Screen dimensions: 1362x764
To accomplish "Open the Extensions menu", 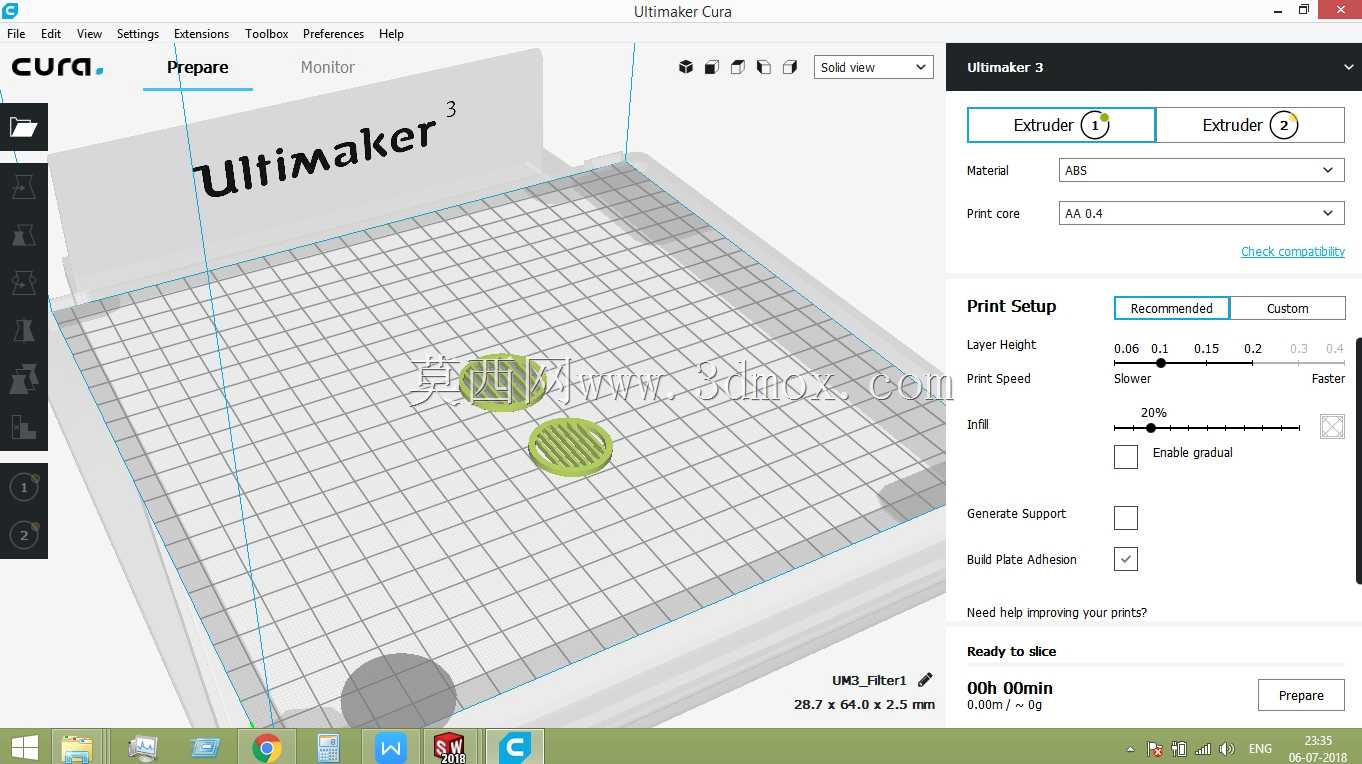I will pyautogui.click(x=202, y=33).
